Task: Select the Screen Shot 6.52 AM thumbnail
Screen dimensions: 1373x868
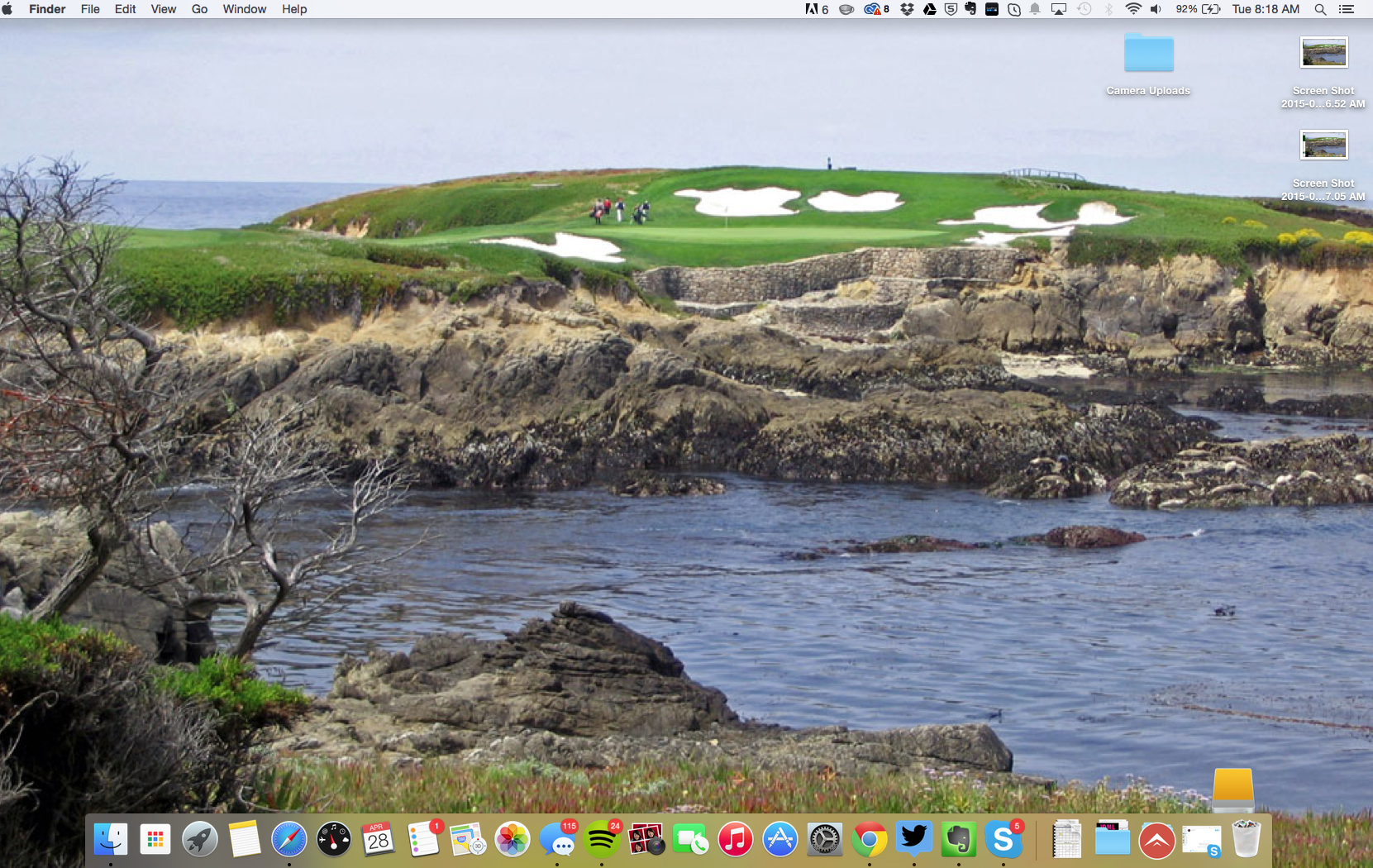Action: tap(1323, 53)
